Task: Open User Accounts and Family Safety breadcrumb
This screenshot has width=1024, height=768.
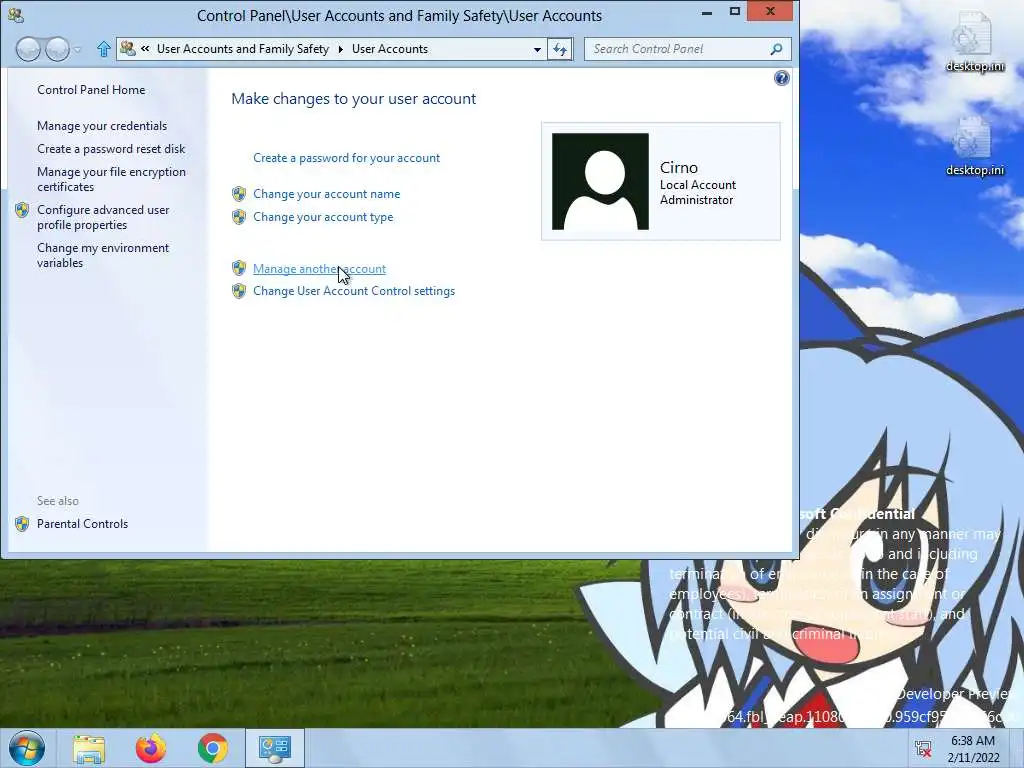Action: 243,49
